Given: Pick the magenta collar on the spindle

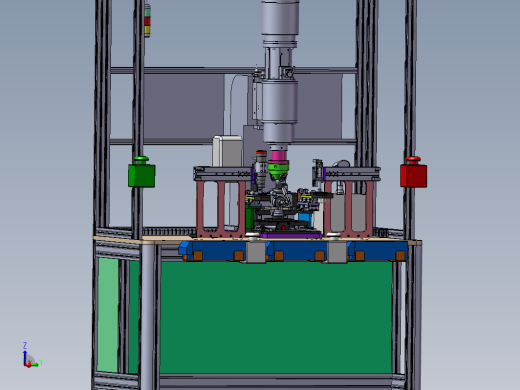Looking at the screenshot, I should [279, 156].
